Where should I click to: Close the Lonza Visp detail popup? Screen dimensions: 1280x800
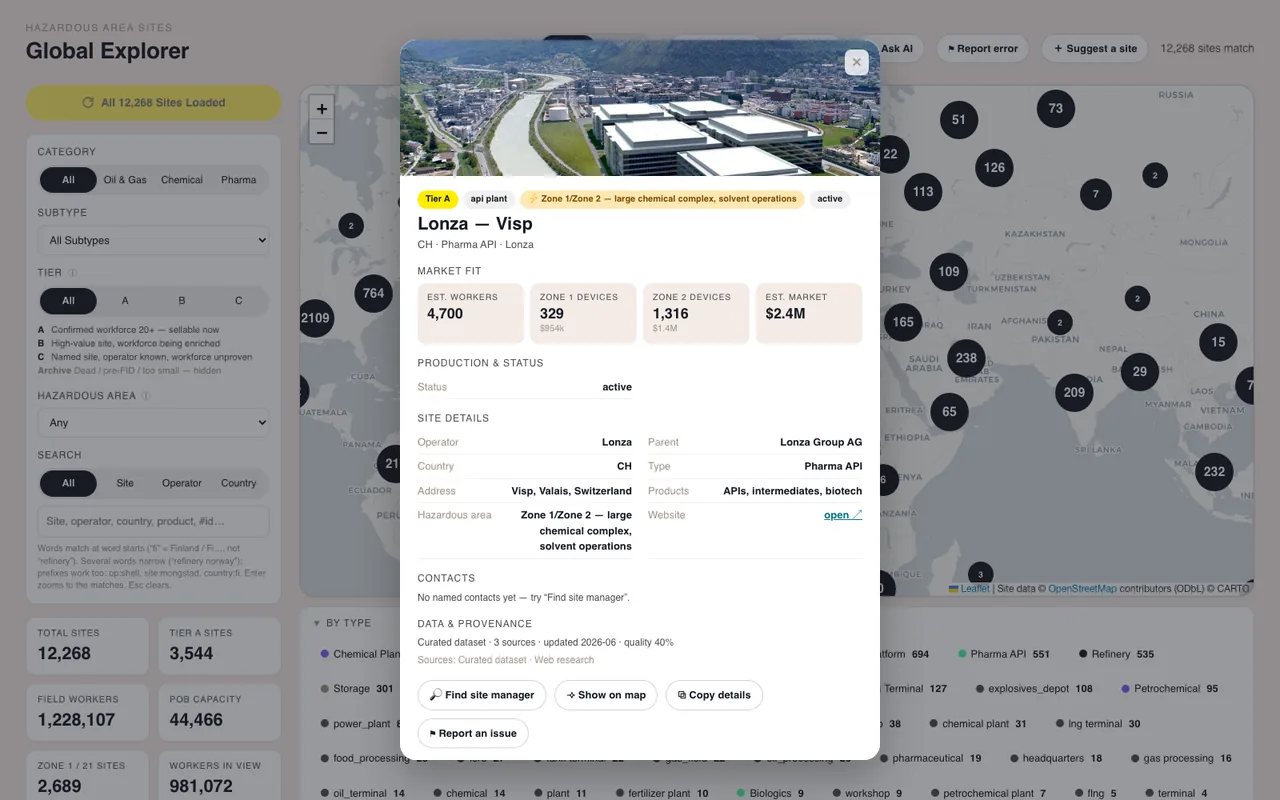point(856,63)
